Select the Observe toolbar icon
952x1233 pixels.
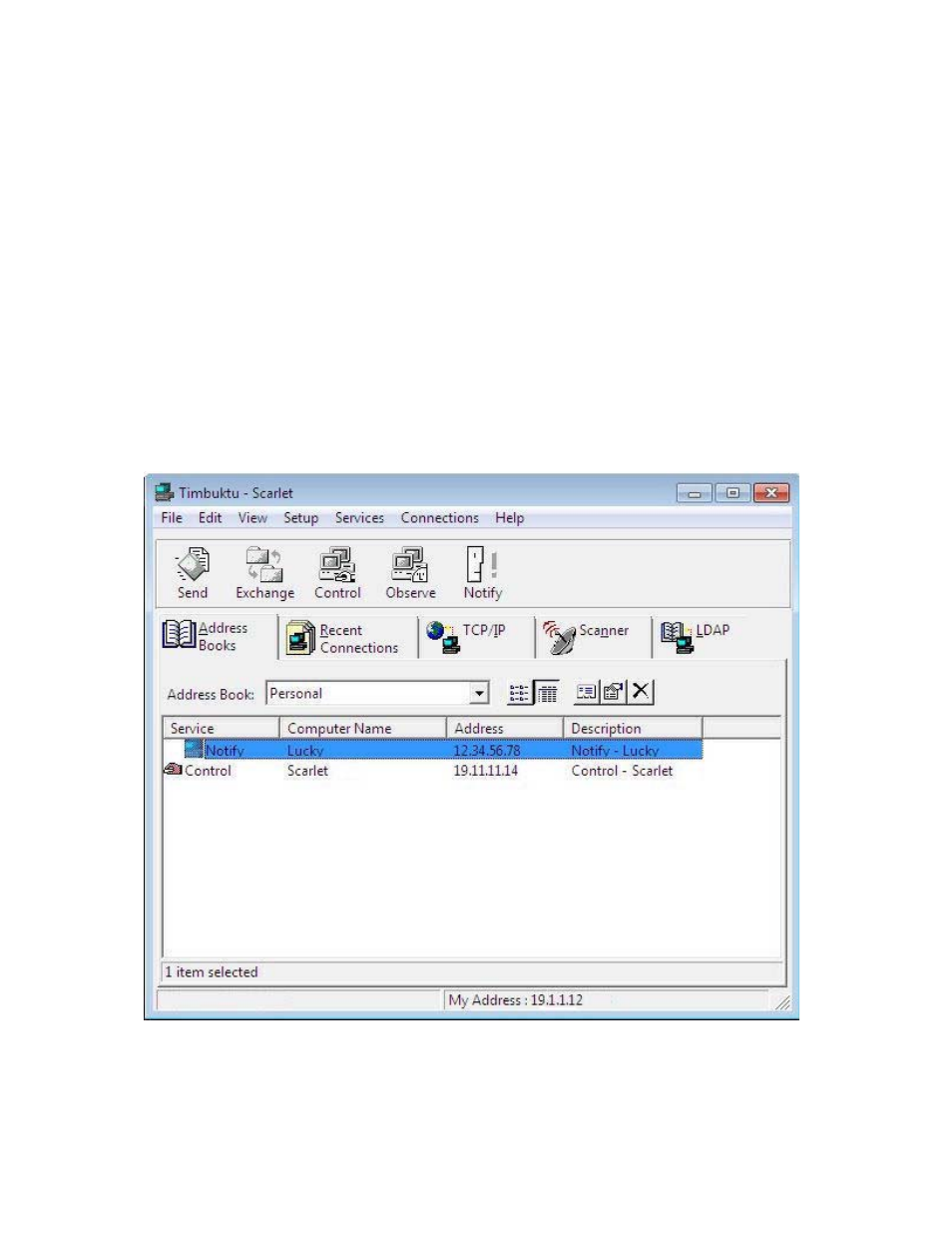[410, 573]
